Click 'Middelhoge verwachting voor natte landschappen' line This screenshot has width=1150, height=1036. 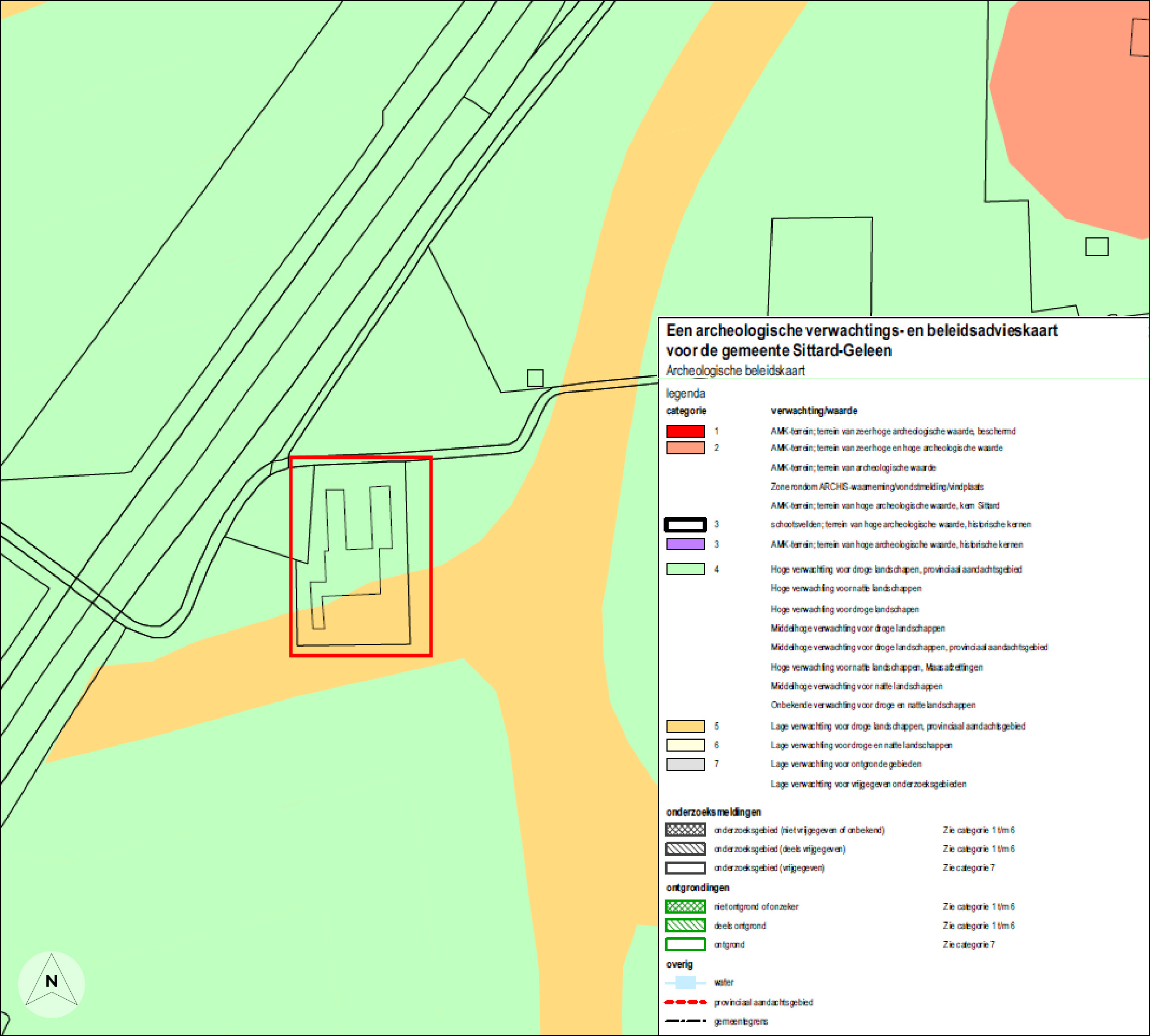856,686
